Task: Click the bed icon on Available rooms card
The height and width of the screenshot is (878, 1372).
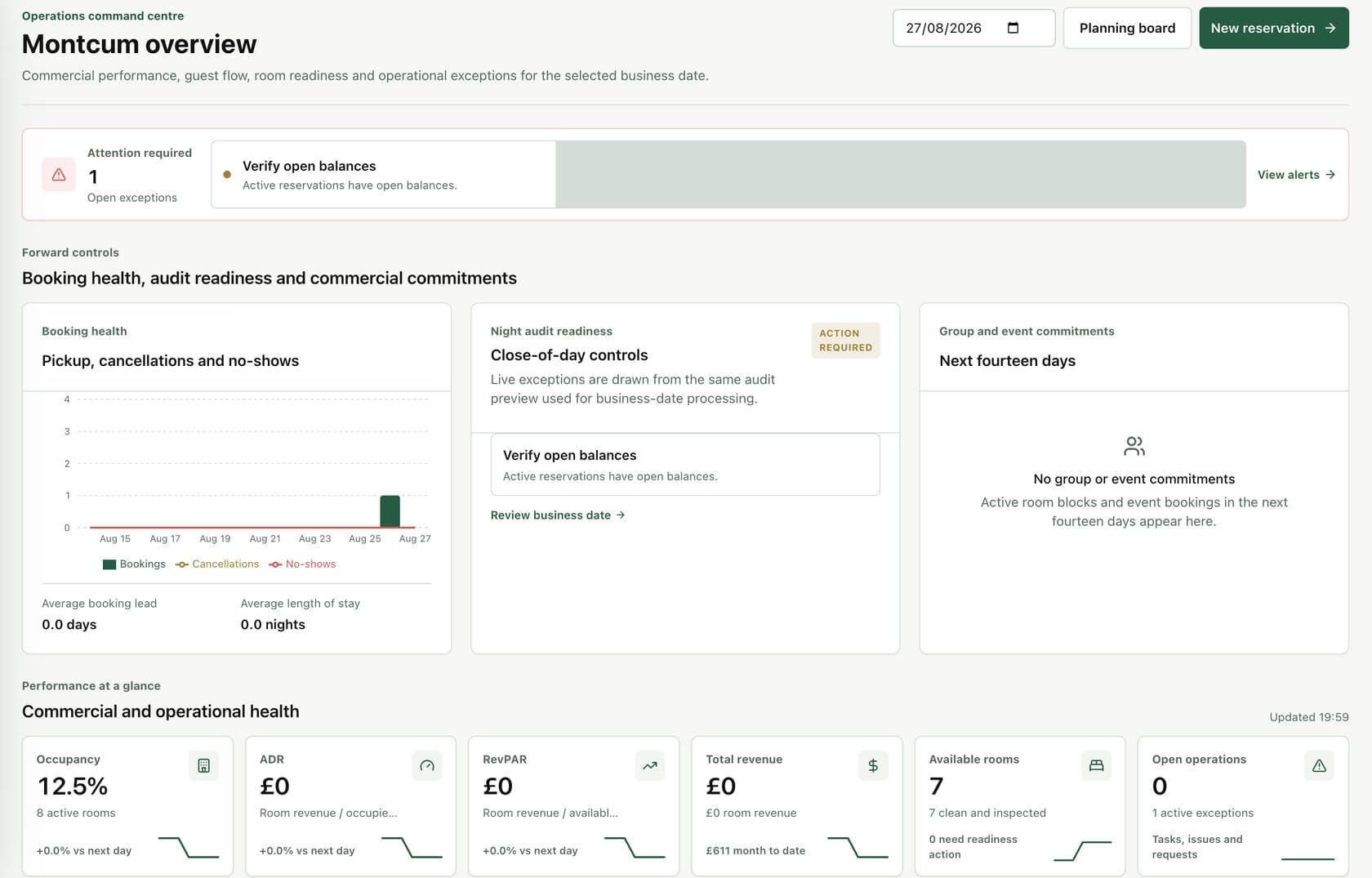Action: click(1096, 765)
